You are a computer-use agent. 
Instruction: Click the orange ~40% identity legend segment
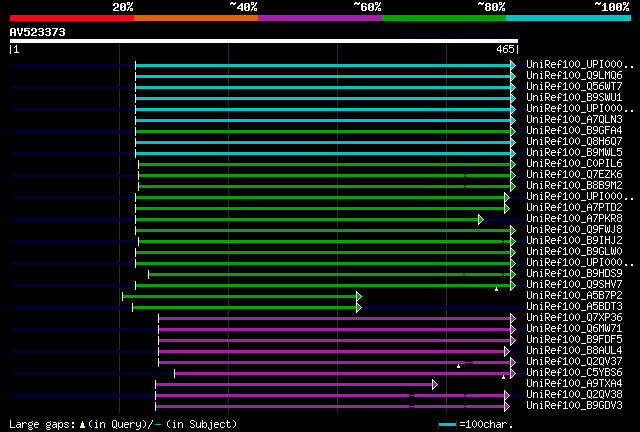click(196, 18)
